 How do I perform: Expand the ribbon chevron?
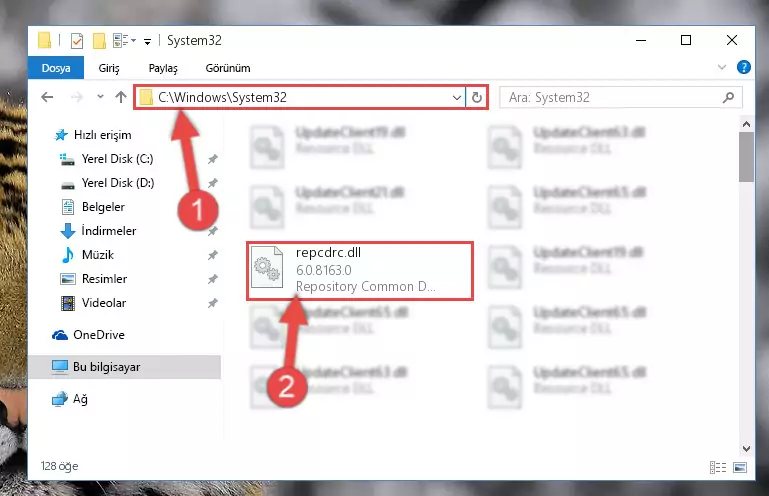click(722, 67)
